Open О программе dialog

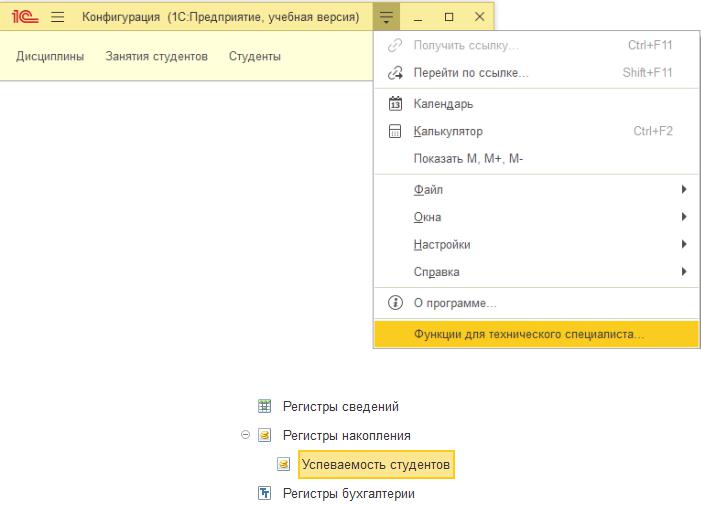pyautogui.click(x=536, y=303)
